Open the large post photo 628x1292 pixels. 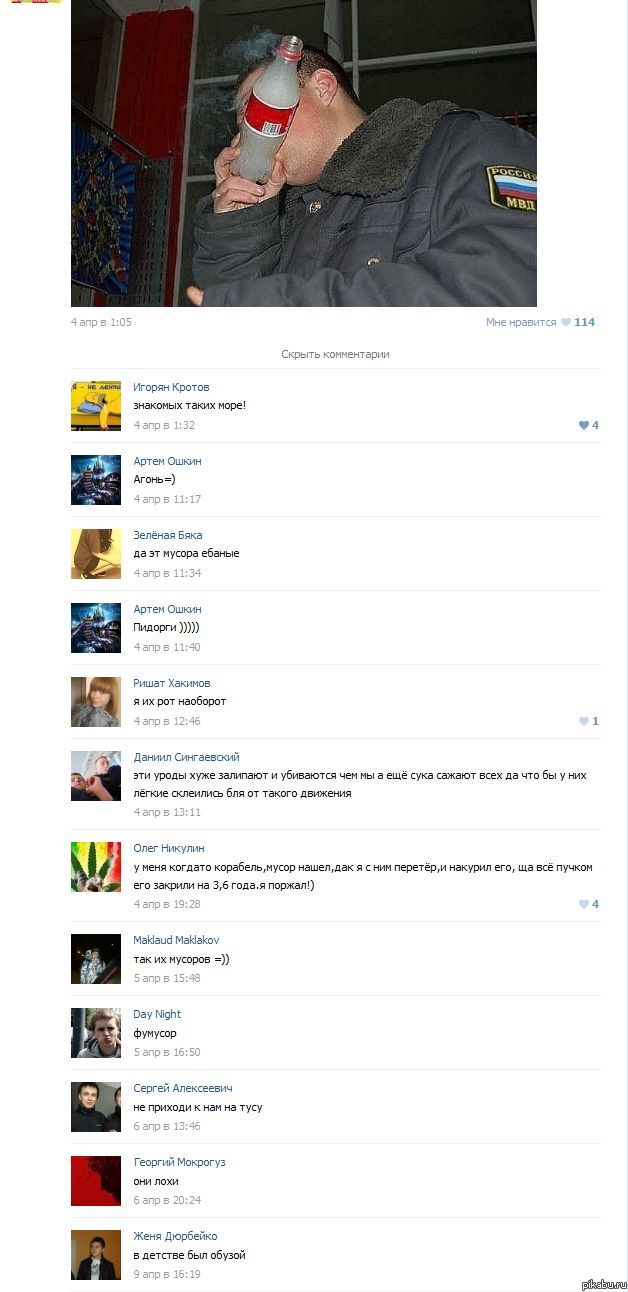pos(304,153)
